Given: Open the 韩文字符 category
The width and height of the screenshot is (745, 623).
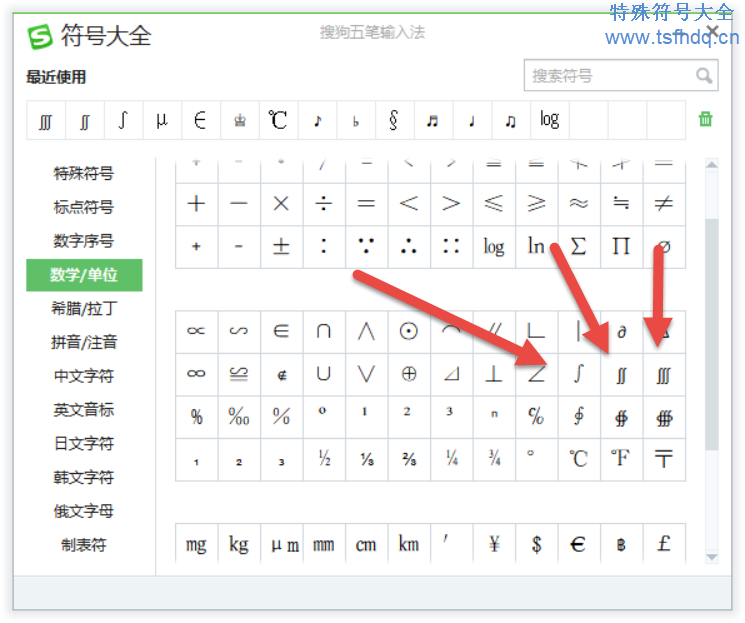Looking at the screenshot, I should pyautogui.click(x=84, y=477).
